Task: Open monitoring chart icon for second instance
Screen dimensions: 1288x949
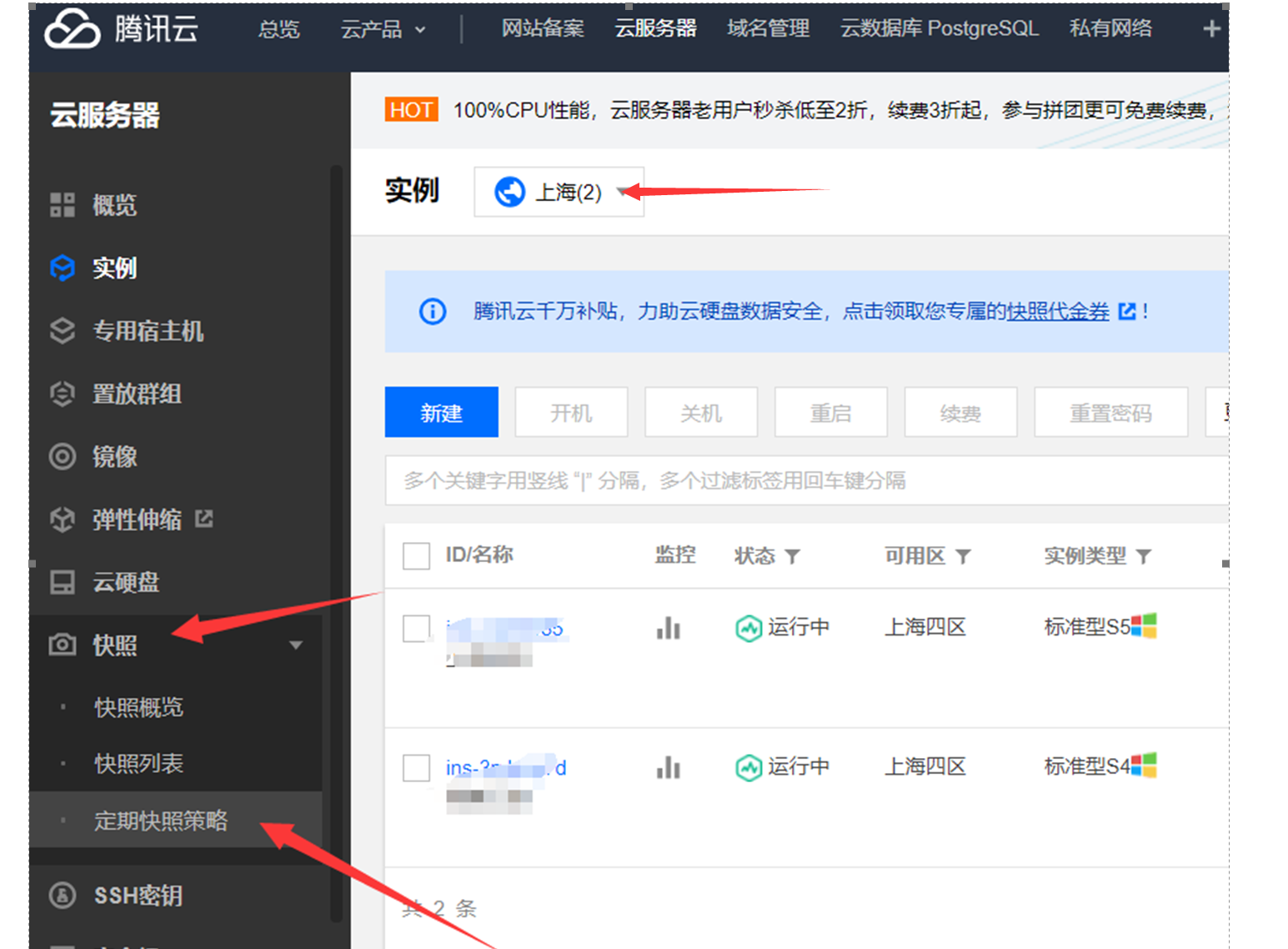Action: 668,767
